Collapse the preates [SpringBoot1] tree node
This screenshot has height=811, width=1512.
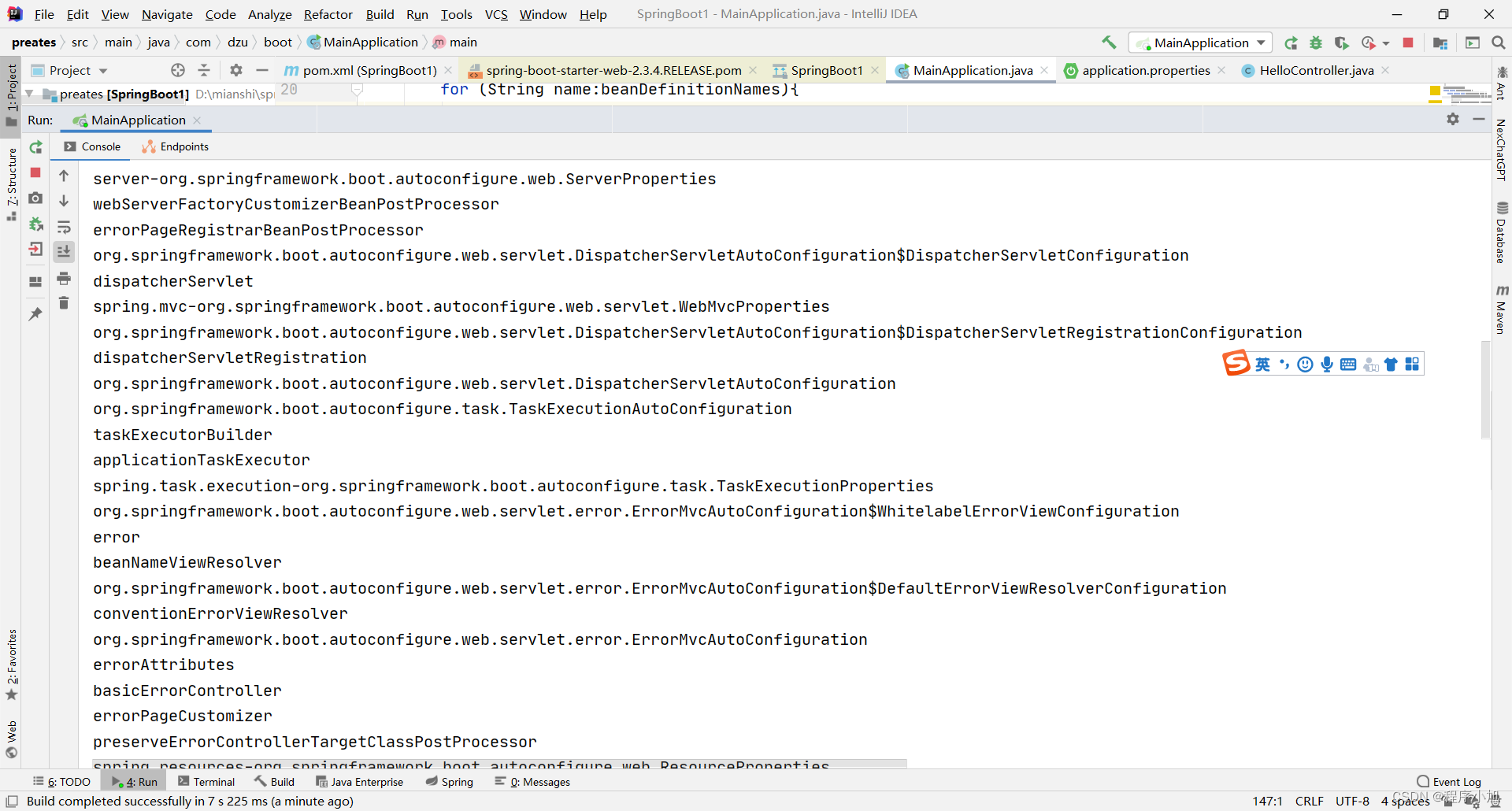click(x=29, y=94)
